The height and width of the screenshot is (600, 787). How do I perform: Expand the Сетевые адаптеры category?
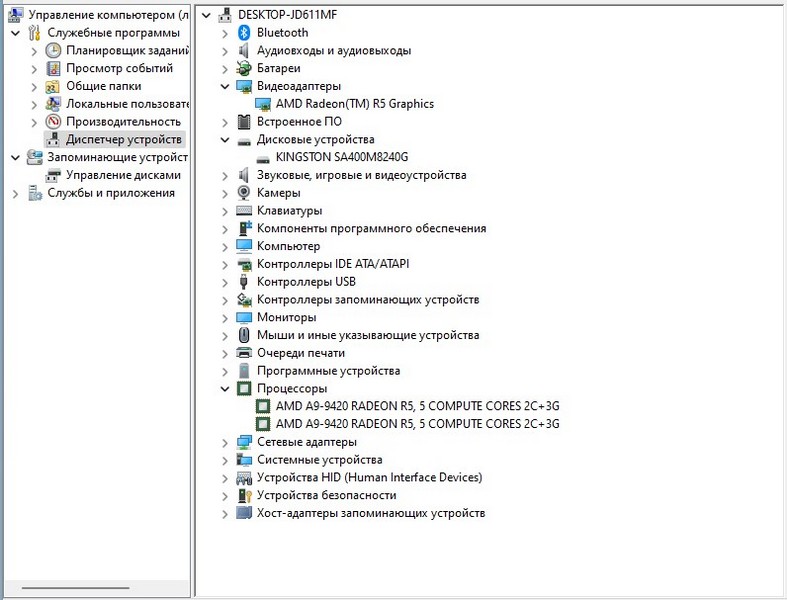tap(225, 442)
